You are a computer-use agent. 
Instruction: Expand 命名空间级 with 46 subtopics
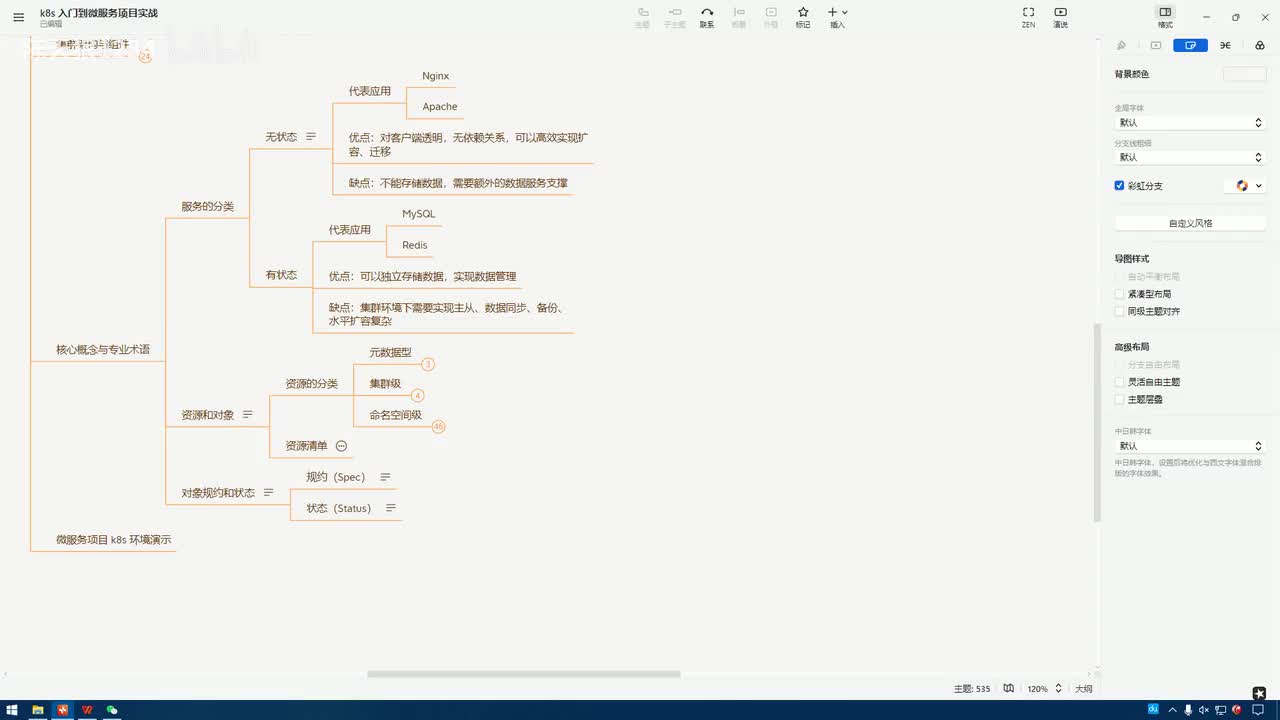(438, 427)
